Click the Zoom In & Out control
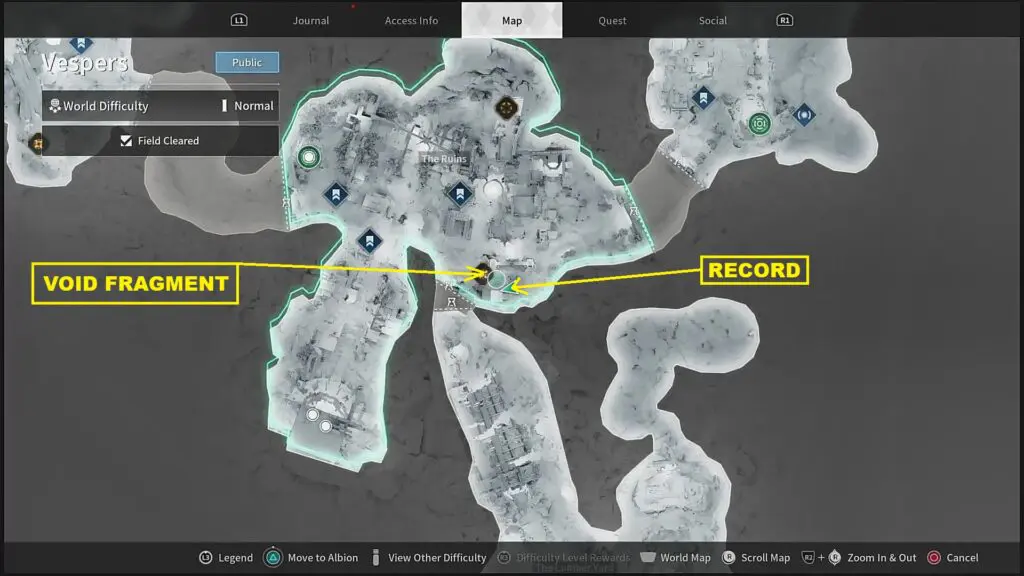The image size is (1024, 576). [879, 557]
